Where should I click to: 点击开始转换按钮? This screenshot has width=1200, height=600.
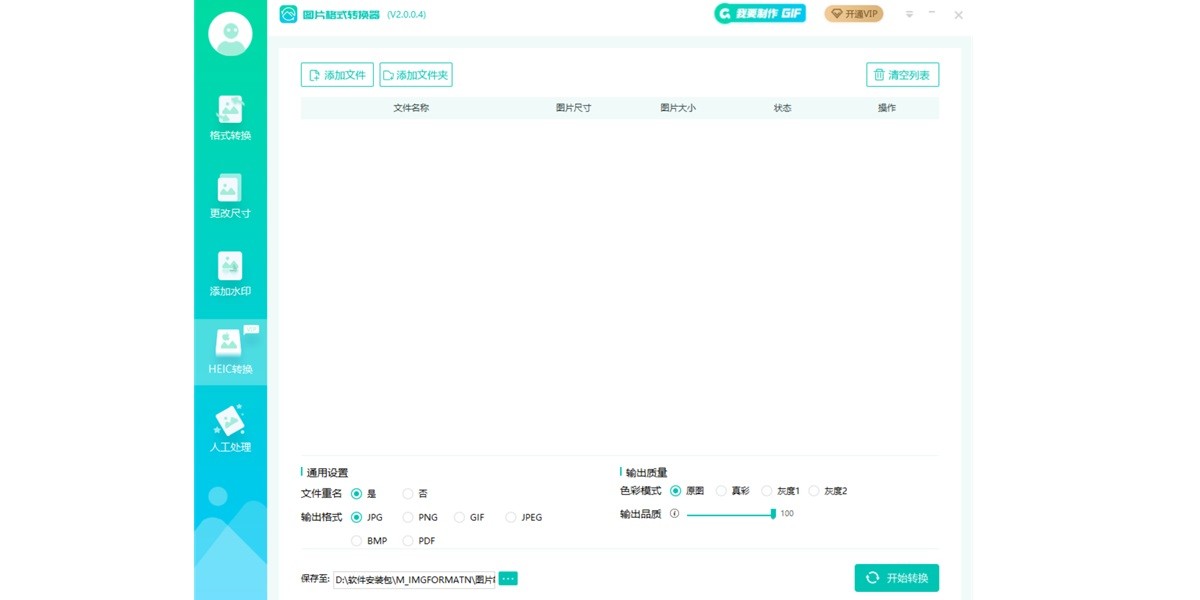(x=897, y=577)
